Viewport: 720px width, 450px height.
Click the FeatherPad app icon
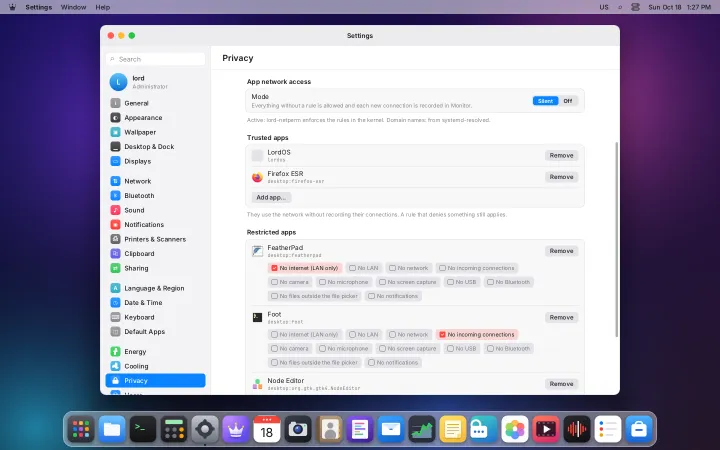[257, 251]
